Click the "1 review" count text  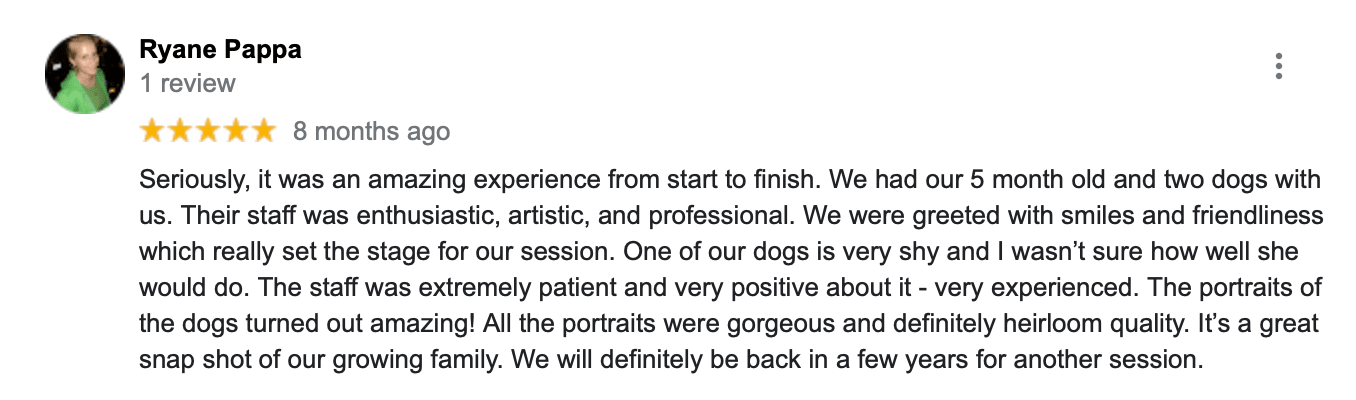click(188, 83)
